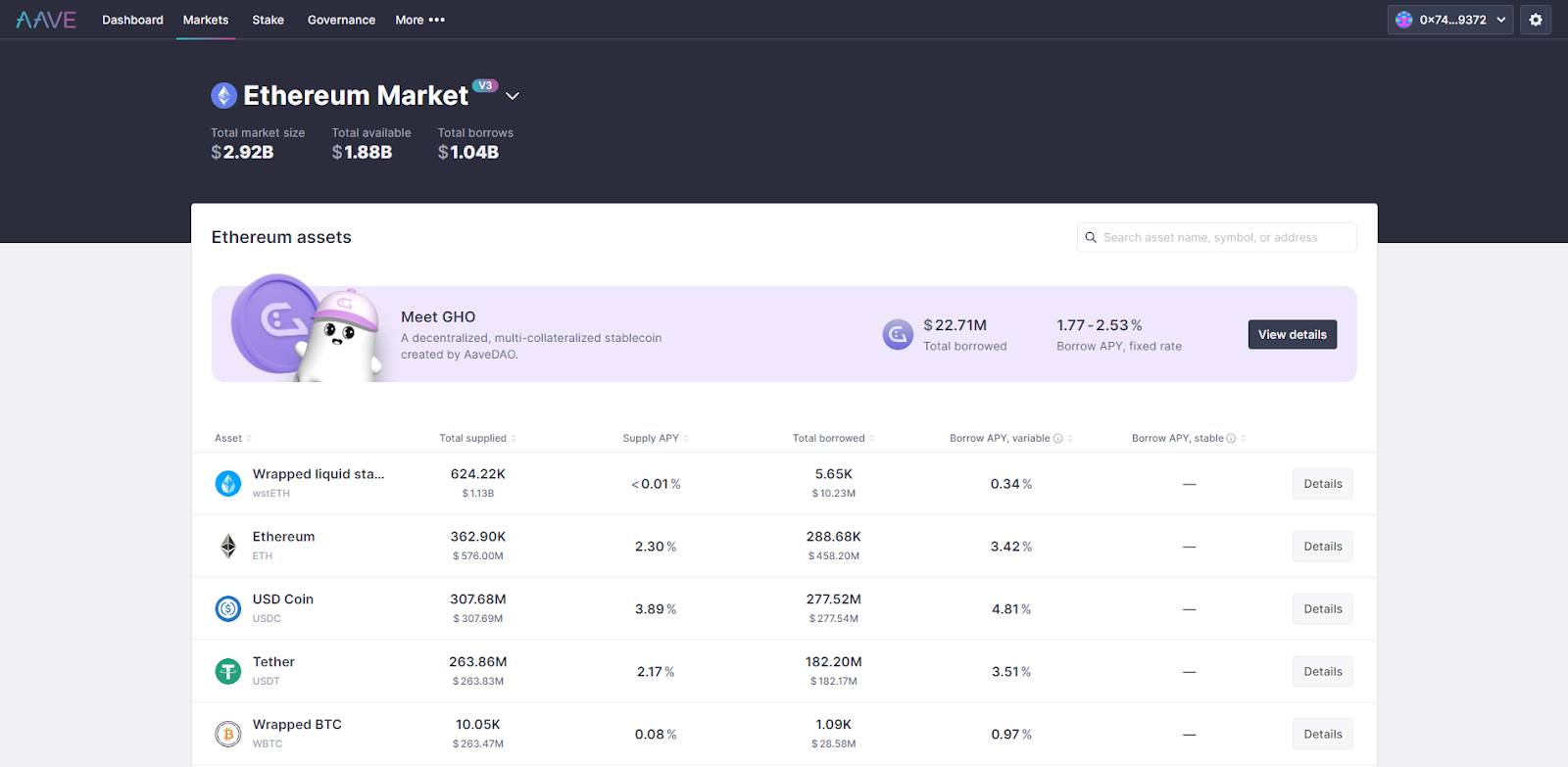Go to the Dashboard tab

[x=132, y=20]
